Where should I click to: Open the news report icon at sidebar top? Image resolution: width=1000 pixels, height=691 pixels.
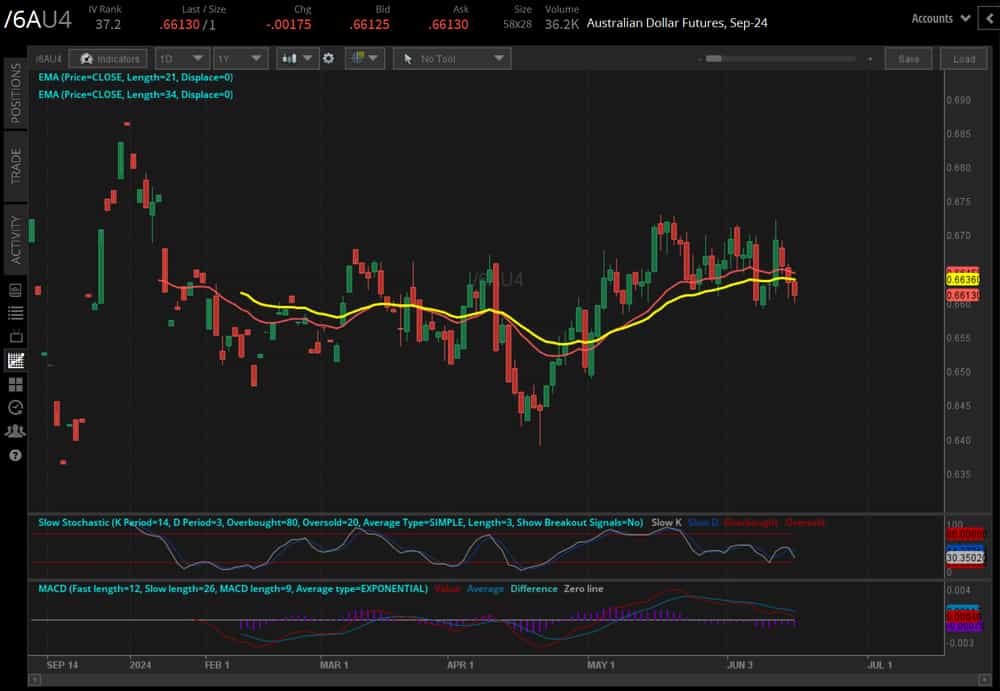14,290
